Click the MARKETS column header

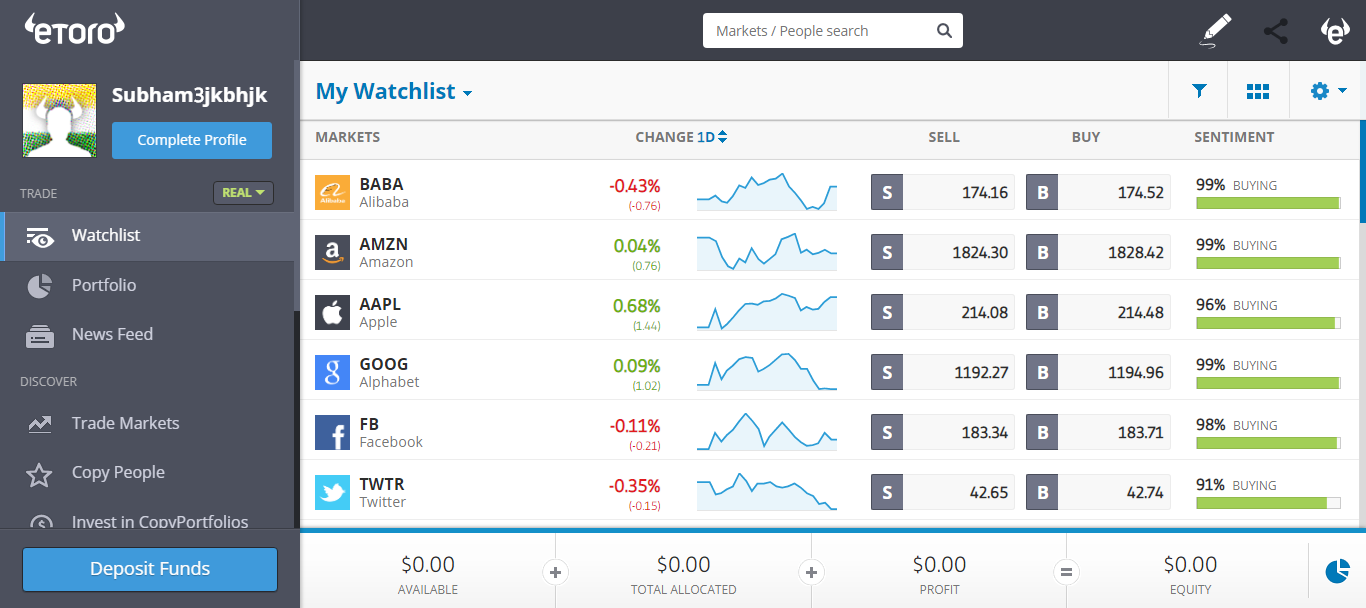(x=348, y=137)
